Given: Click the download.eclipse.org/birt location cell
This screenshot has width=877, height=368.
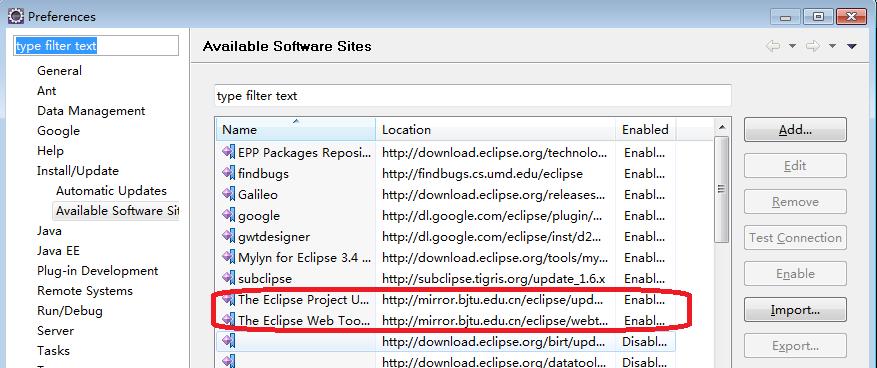Looking at the screenshot, I should [494, 341].
